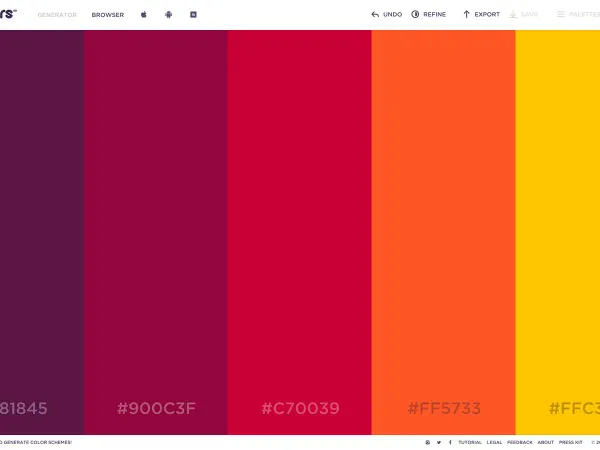Open the Instagram icon in footer
Image resolution: width=600 pixels, height=450 pixels.
428,442
